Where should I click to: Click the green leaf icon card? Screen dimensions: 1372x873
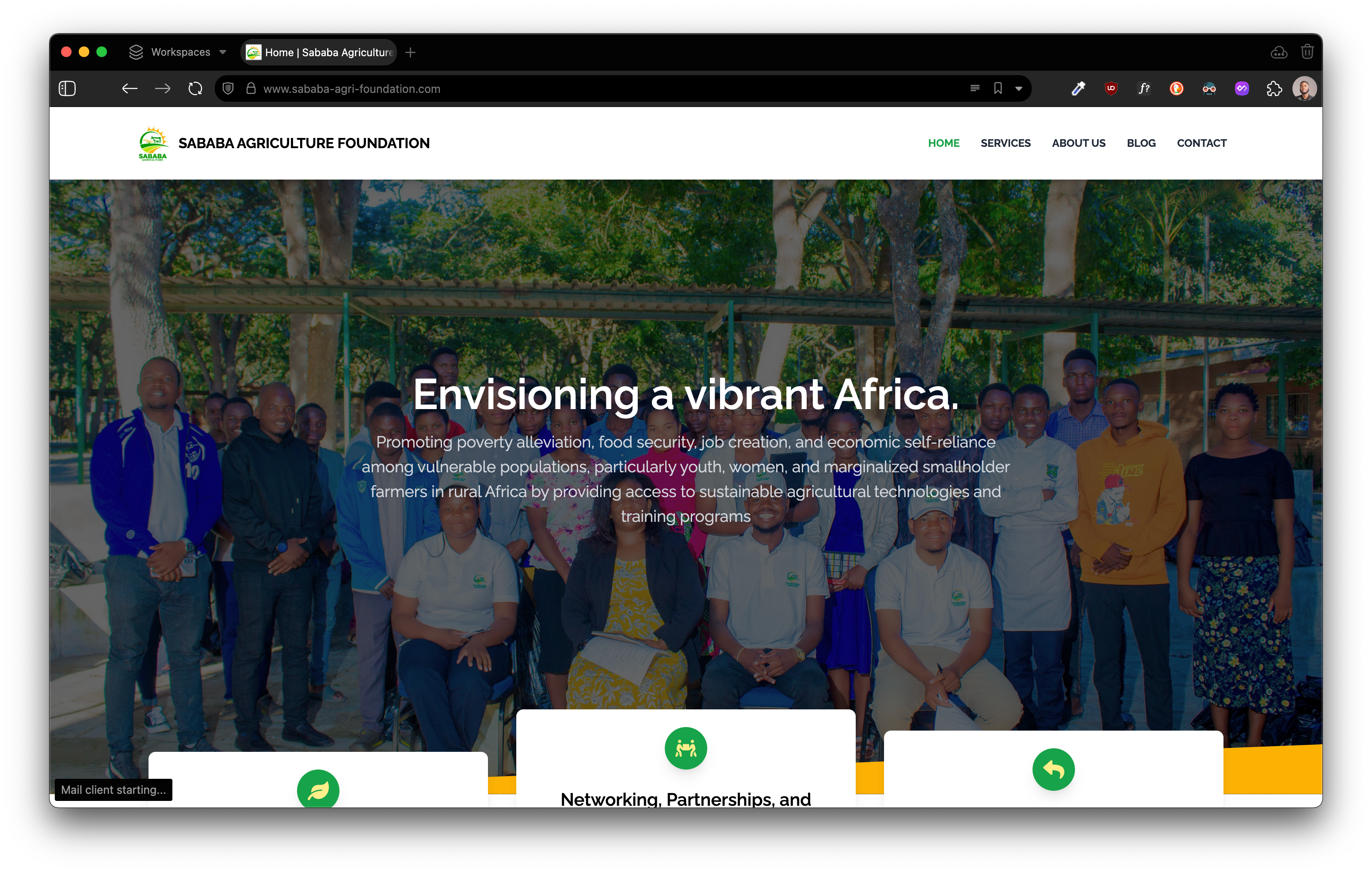[318, 789]
